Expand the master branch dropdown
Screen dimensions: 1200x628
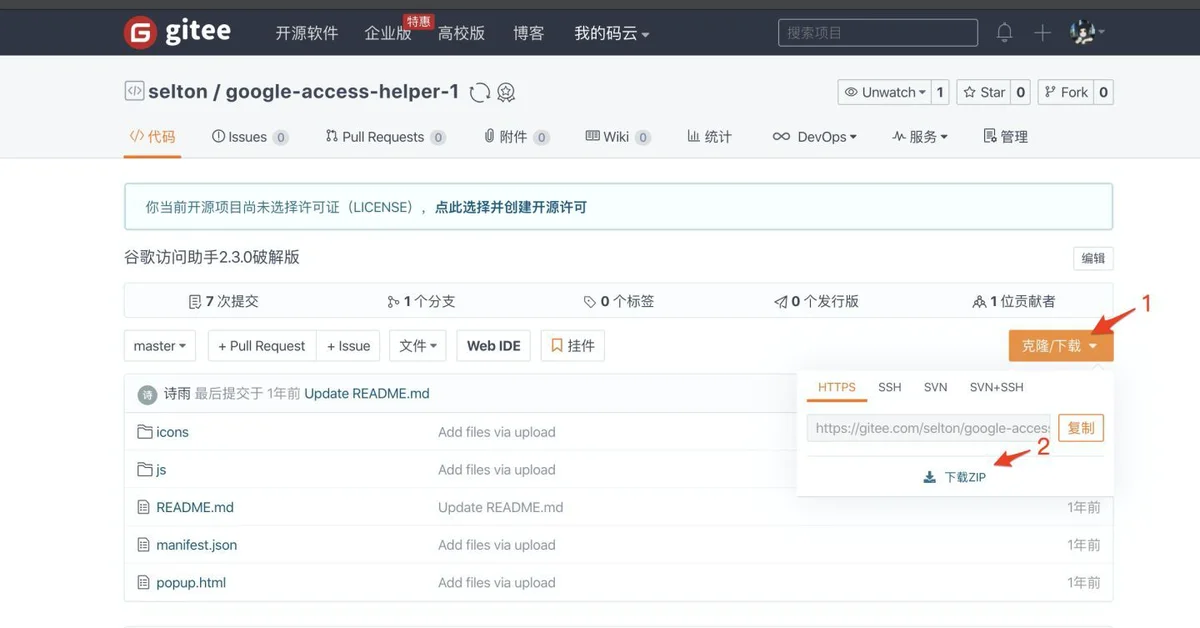[160, 346]
